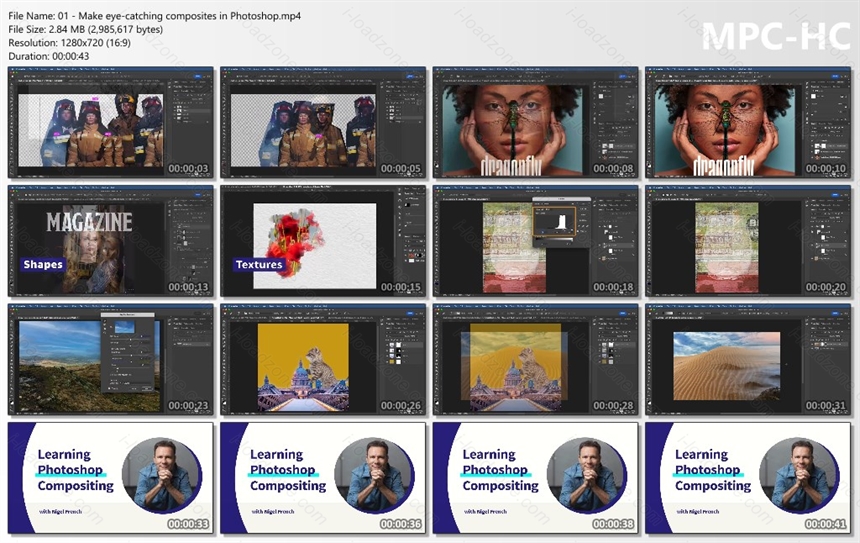Click the thumbnail with timestamp 00:00:10

pos(748,122)
